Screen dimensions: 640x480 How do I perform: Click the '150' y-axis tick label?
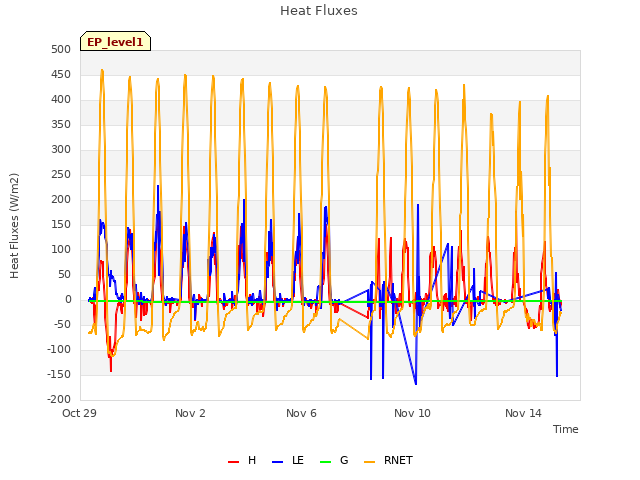click(61, 224)
